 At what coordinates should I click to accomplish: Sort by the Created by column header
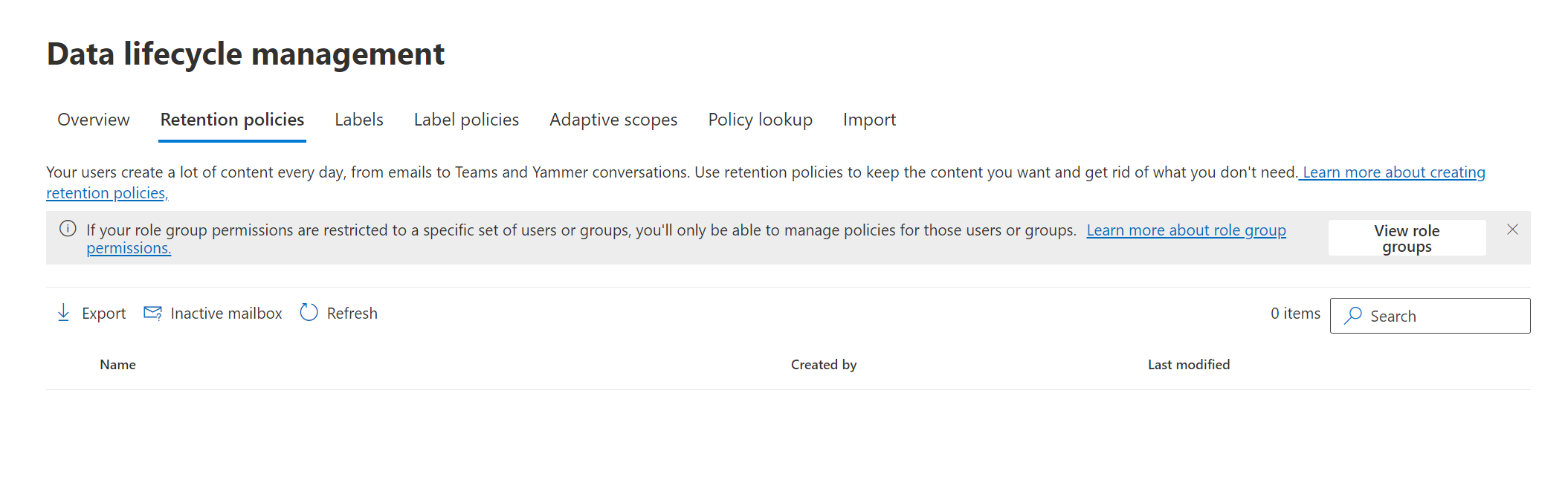[x=823, y=365]
